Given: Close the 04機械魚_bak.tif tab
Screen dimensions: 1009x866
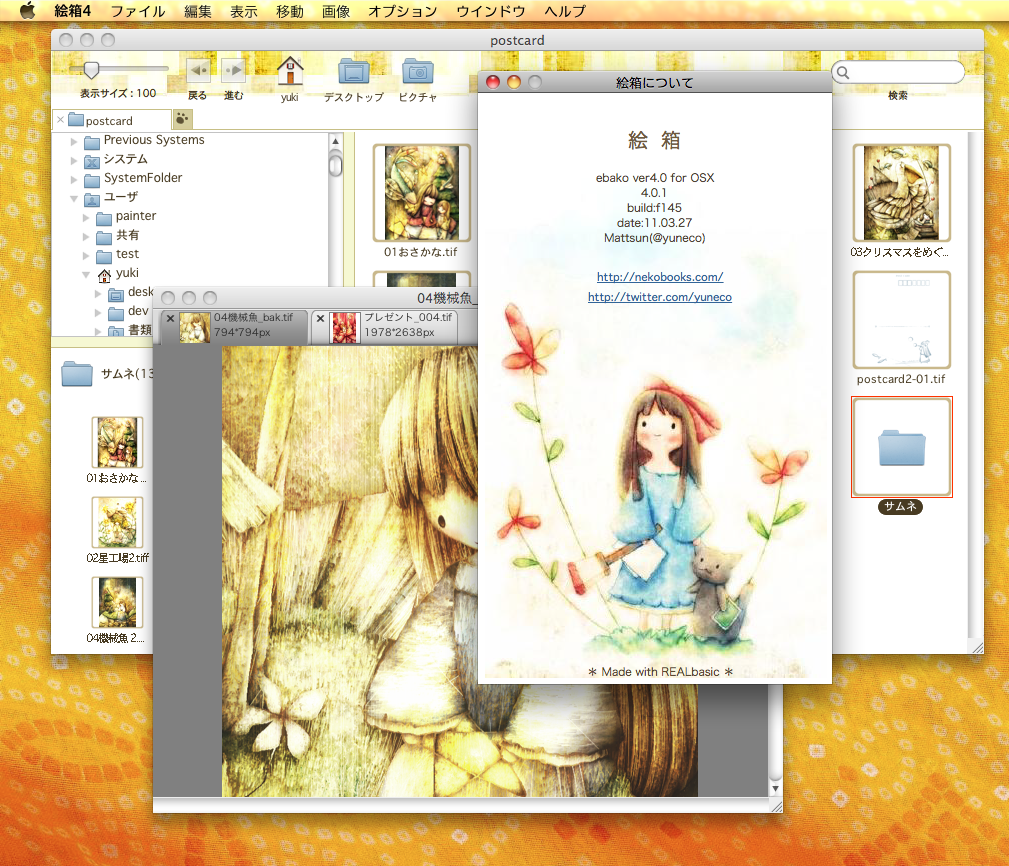Looking at the screenshot, I should point(171,318).
